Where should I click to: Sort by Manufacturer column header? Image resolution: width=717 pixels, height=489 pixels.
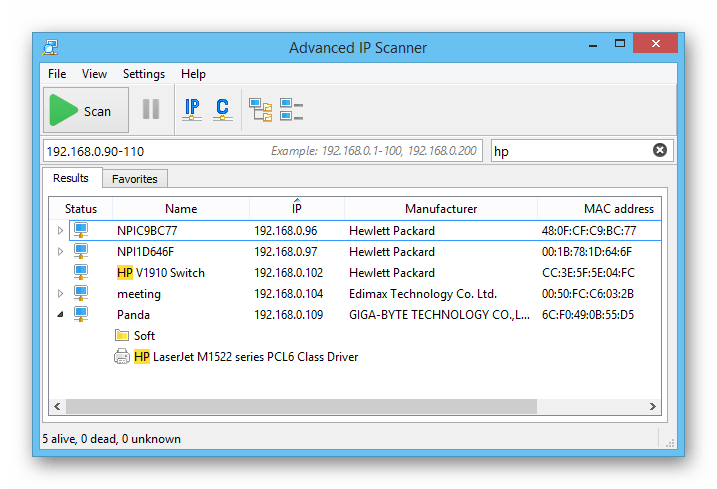[441, 209]
